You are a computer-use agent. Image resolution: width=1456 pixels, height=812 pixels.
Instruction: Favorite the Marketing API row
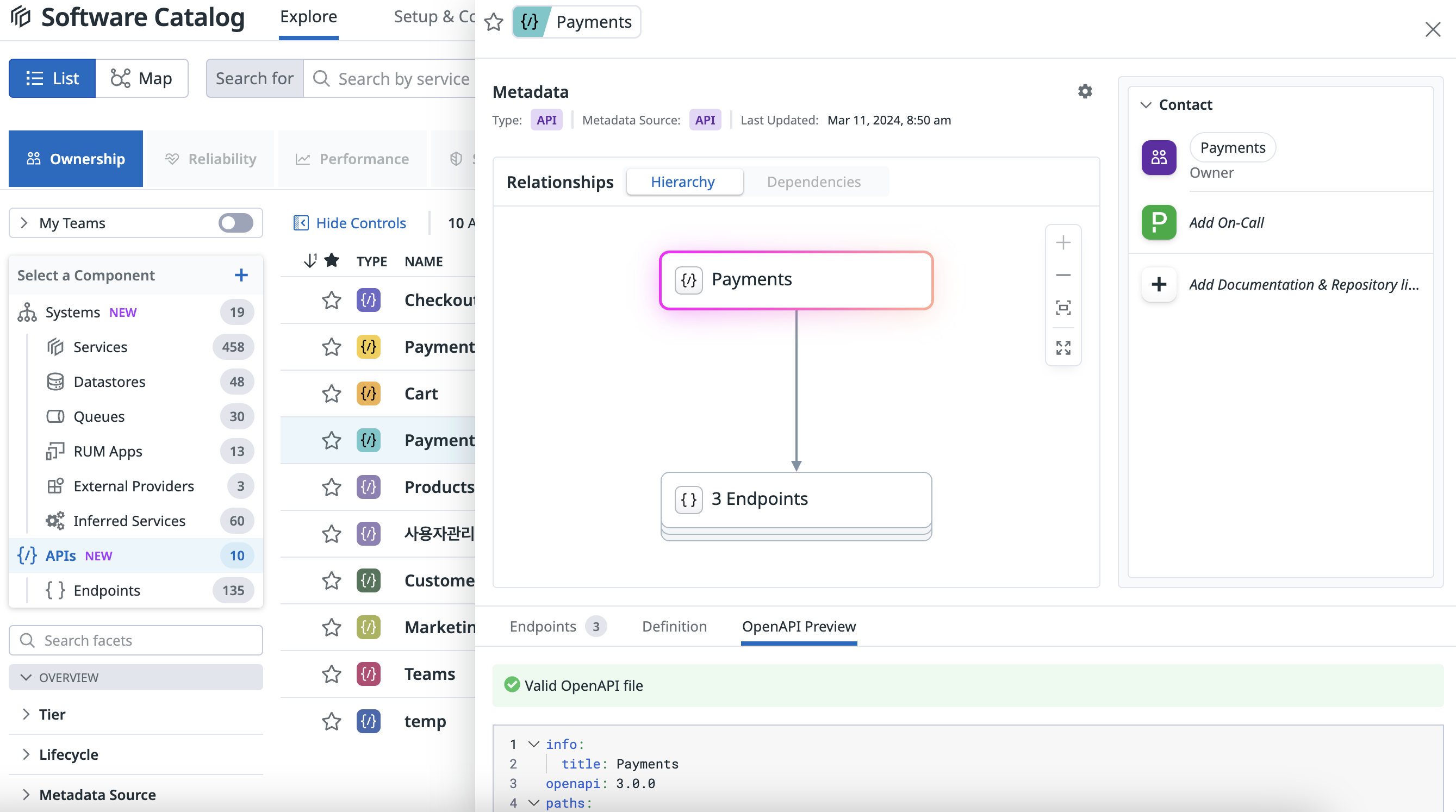click(x=332, y=627)
